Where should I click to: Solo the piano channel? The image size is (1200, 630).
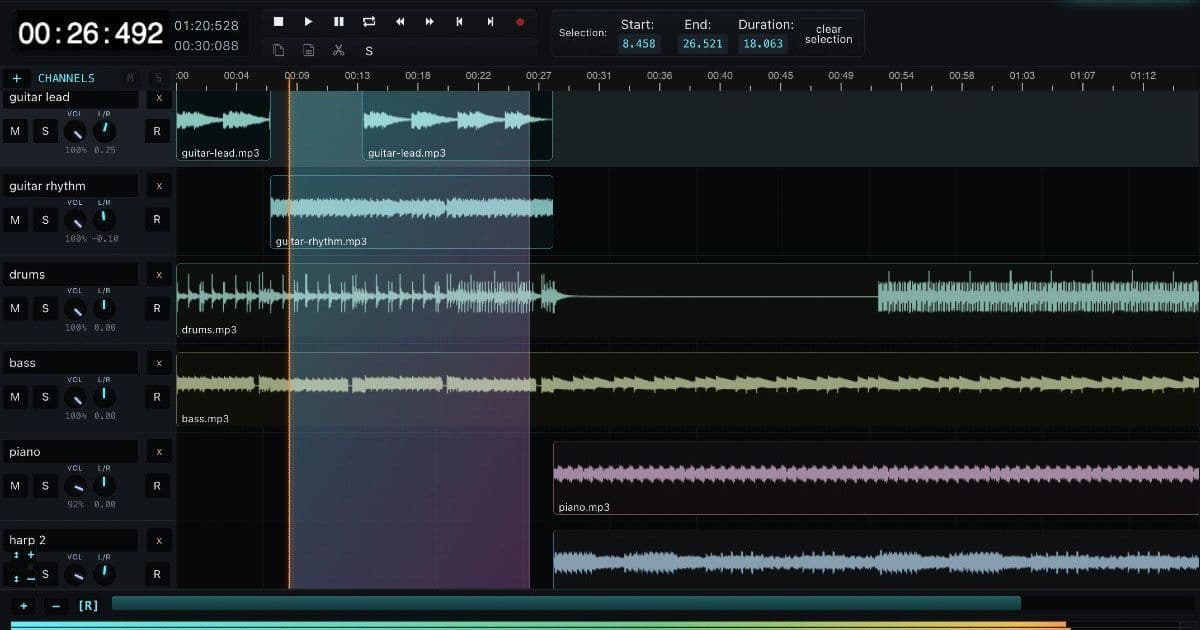45,486
